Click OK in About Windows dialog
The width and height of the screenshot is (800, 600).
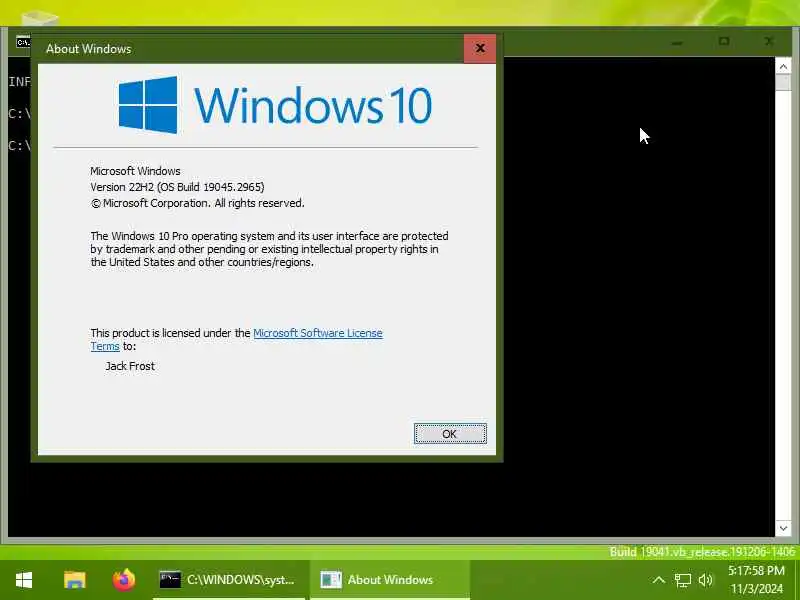click(450, 434)
